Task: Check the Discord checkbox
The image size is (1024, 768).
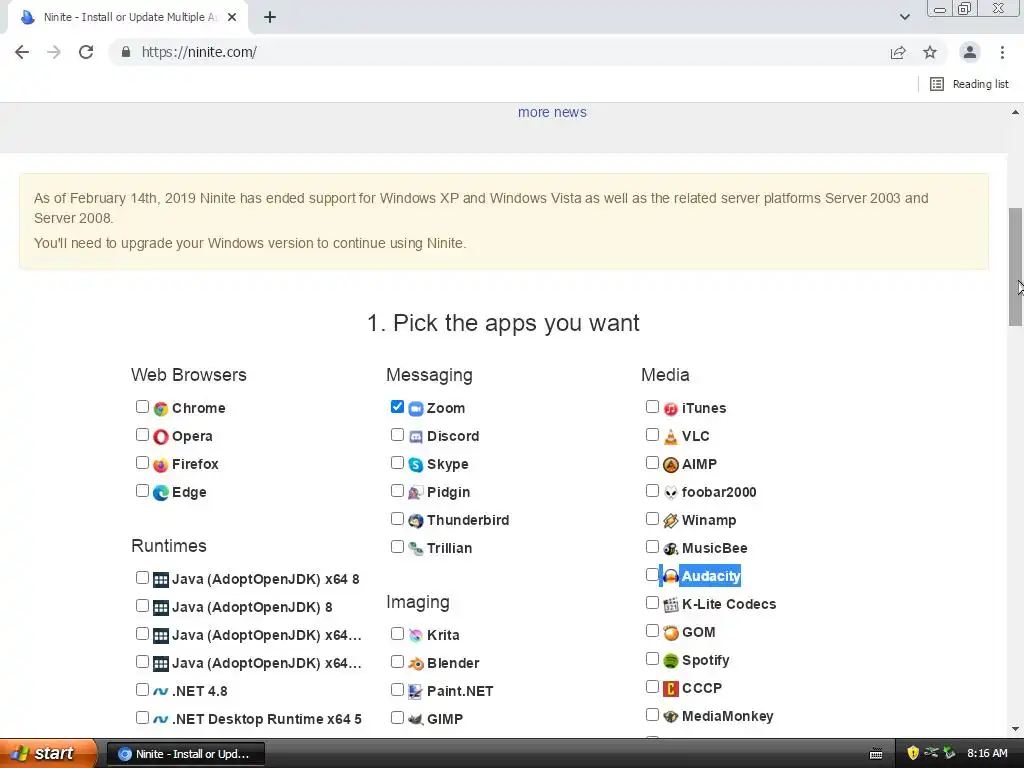Action: (397, 434)
